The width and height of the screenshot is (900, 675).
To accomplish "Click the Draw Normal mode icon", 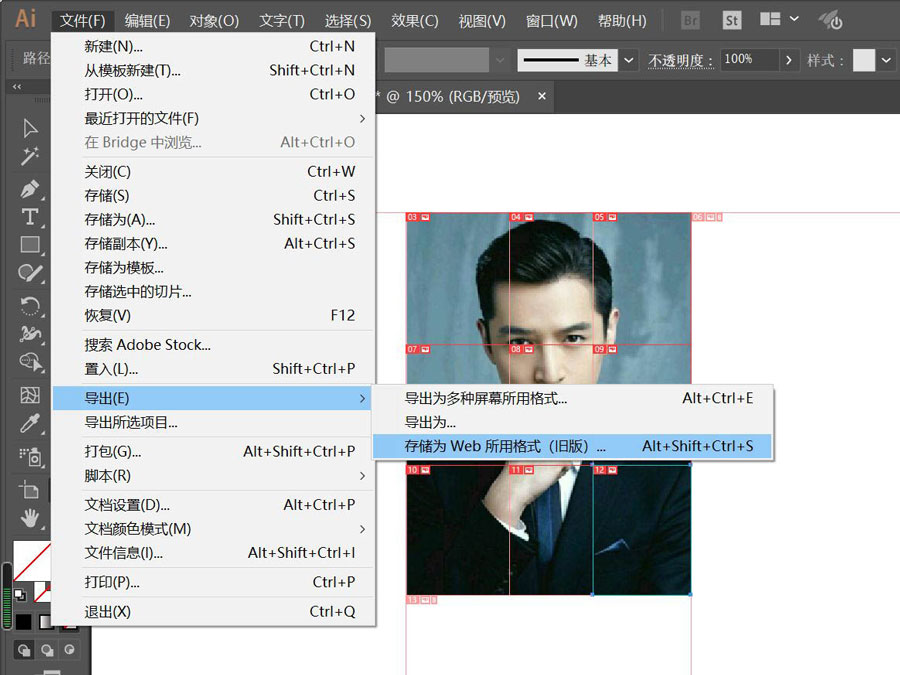I will (24, 650).
